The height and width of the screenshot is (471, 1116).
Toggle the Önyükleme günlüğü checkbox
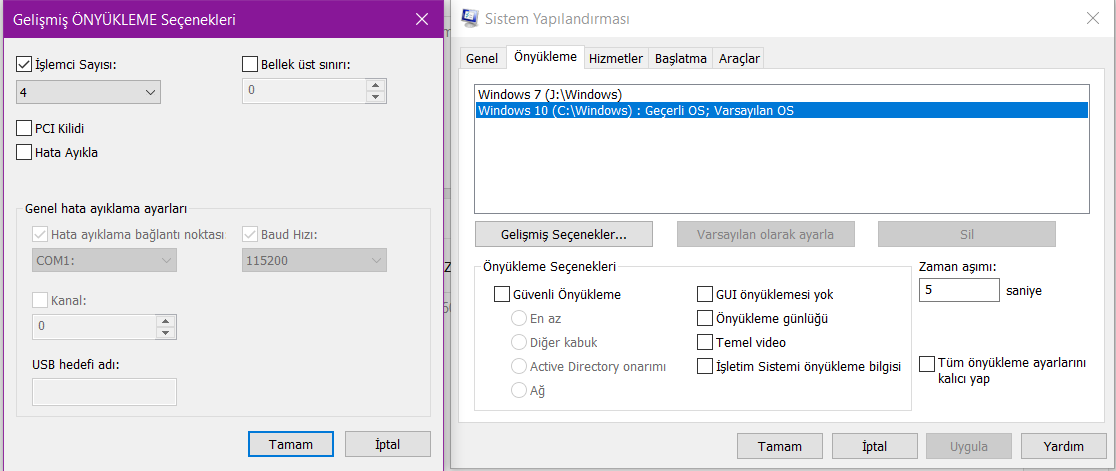point(704,319)
